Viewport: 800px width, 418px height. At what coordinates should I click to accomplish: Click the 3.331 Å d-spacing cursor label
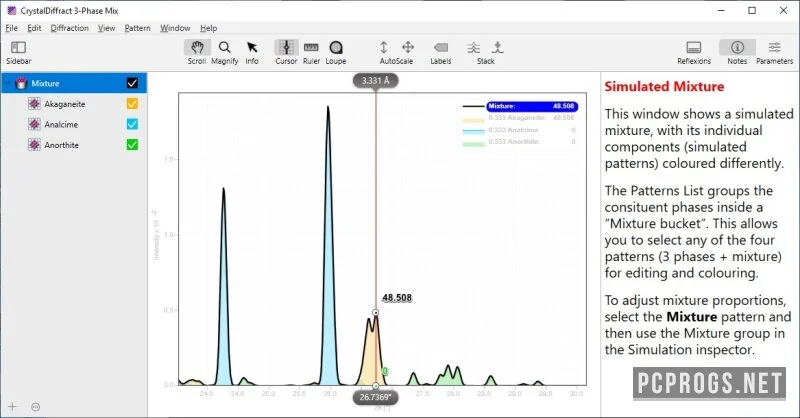pyautogui.click(x=376, y=81)
